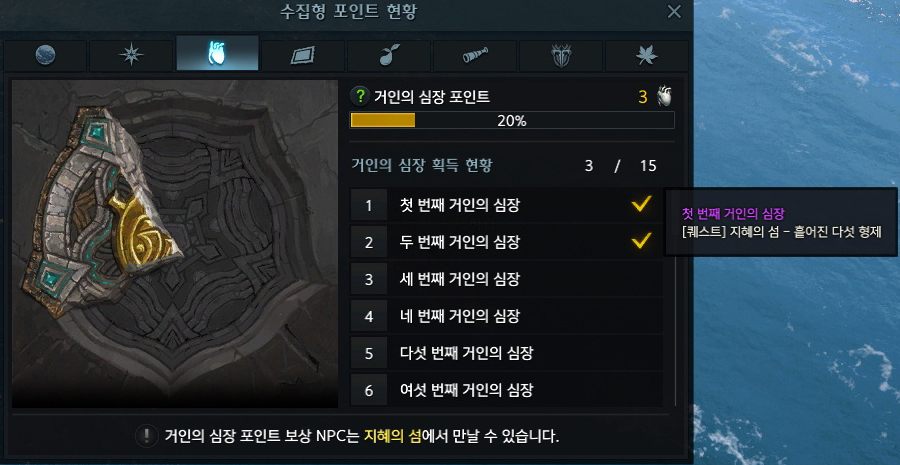Choose the 여섯 번째 거인의 심장 row

(506, 390)
